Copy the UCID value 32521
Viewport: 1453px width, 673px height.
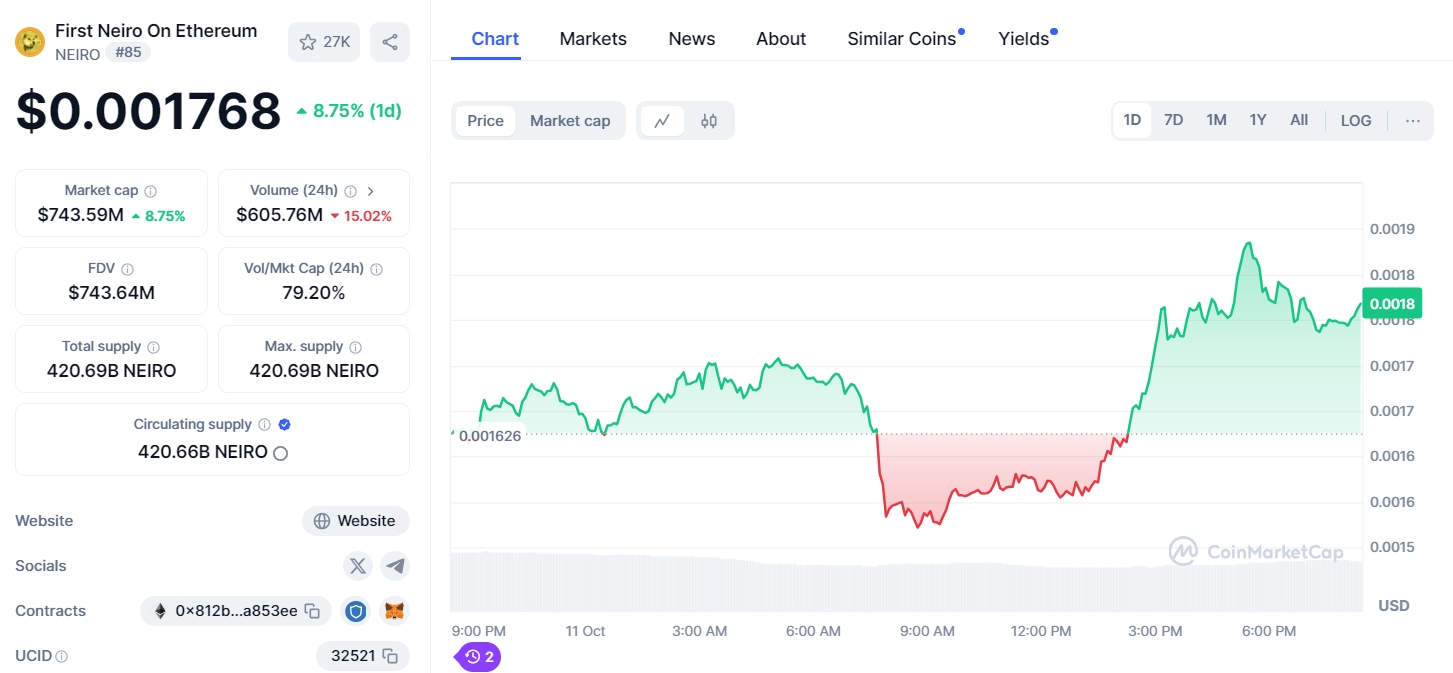(x=389, y=656)
